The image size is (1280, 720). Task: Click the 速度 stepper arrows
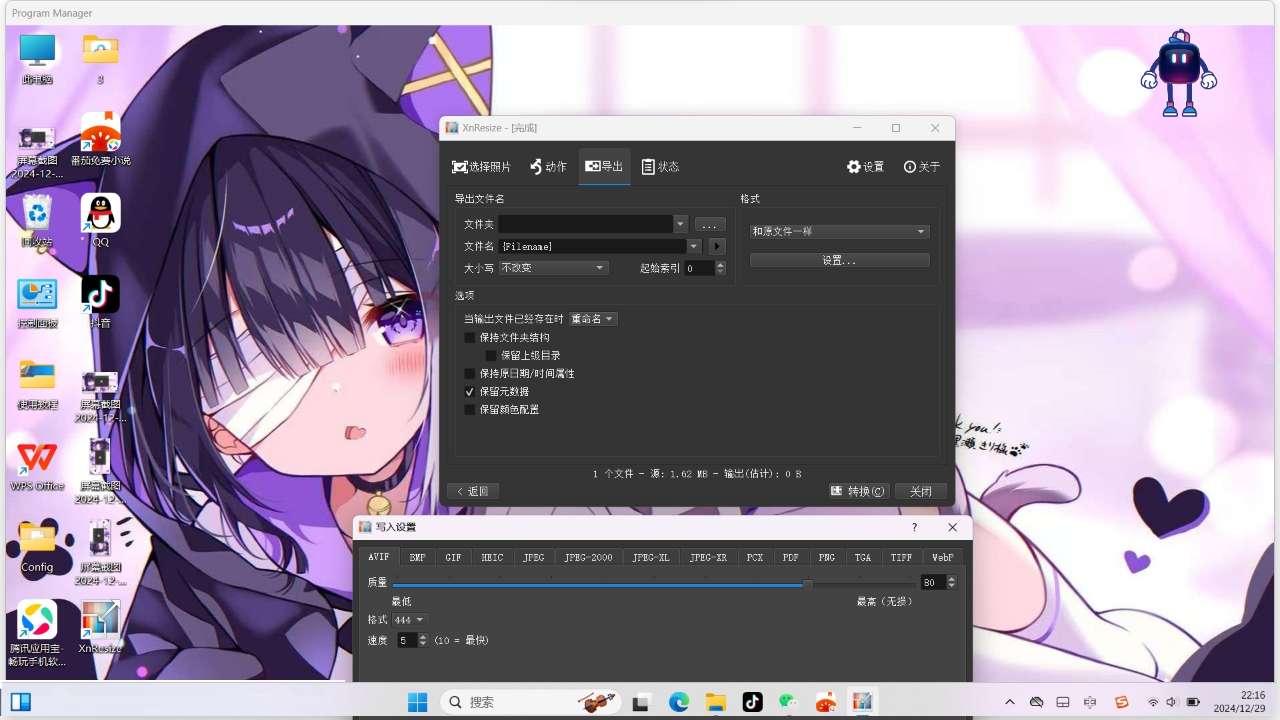click(x=423, y=640)
